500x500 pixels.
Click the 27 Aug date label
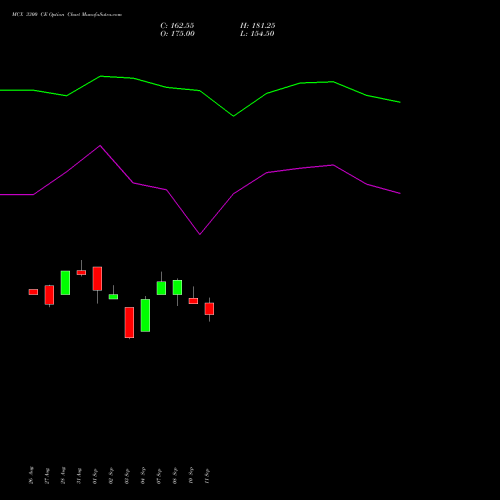47,476
